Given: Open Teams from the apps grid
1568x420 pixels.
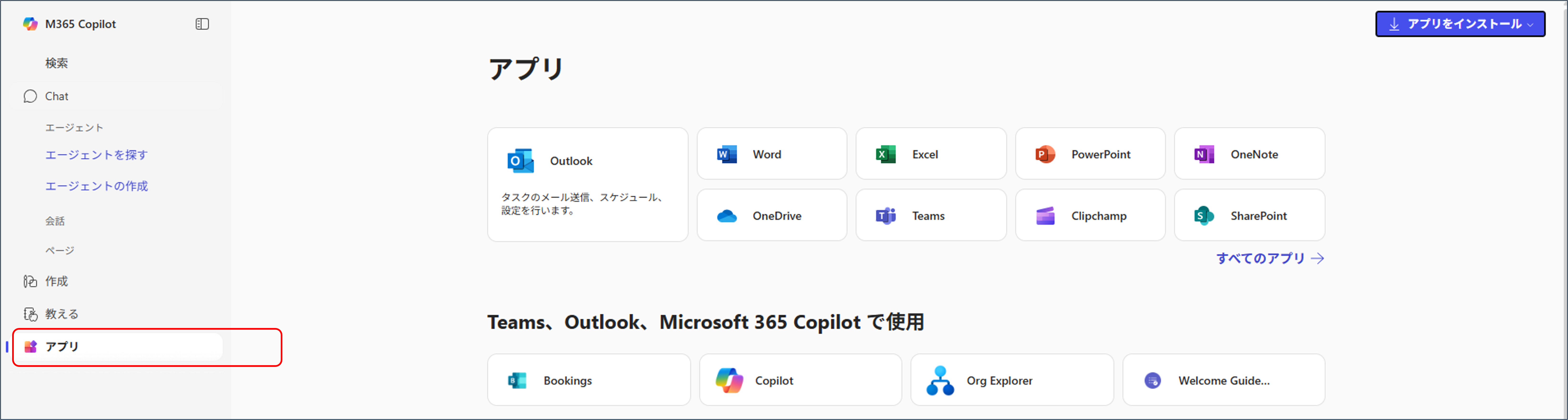Looking at the screenshot, I should 931,215.
